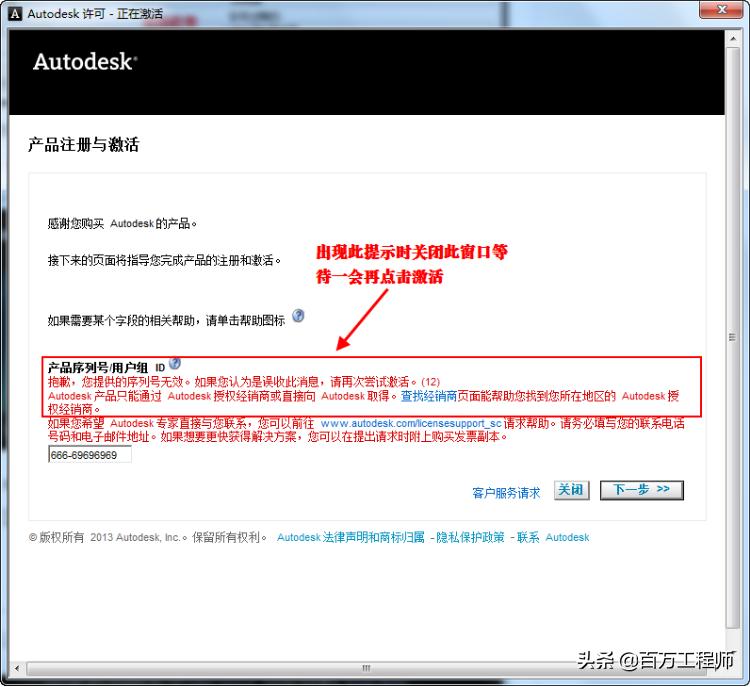Click the 产品注册与激活 heading
Image resolution: width=750 pixels, height=687 pixels.
pos(83,144)
